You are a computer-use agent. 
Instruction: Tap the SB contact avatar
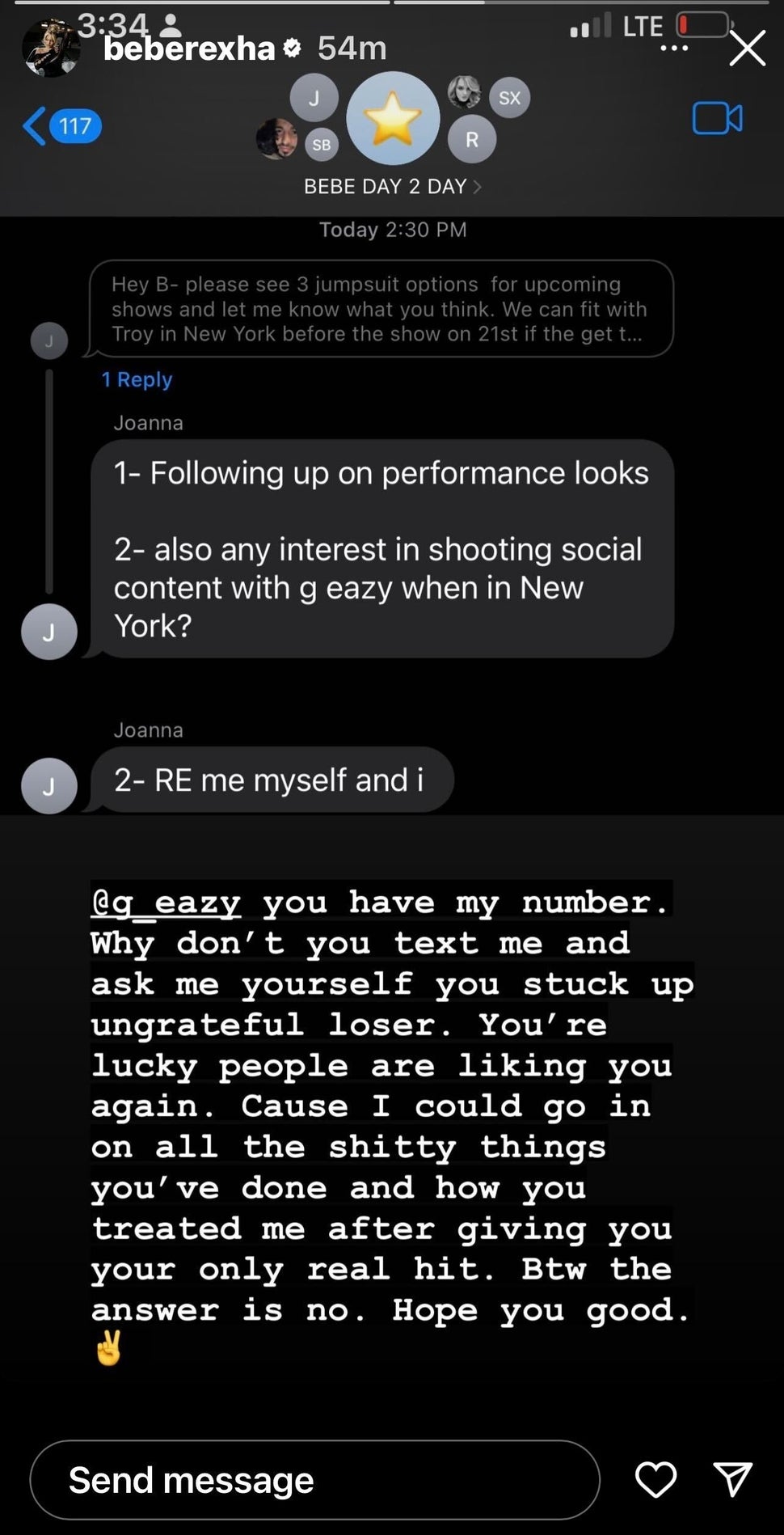pyautogui.click(x=322, y=145)
